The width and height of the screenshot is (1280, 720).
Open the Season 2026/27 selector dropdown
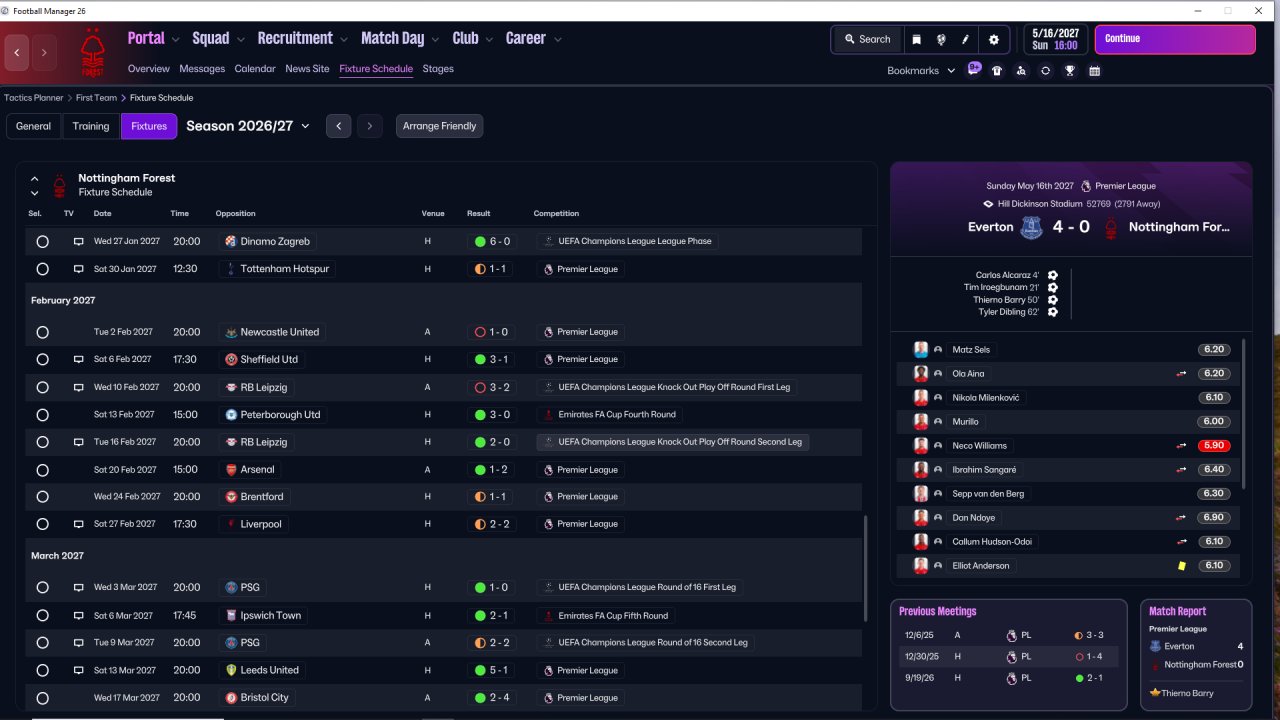point(248,126)
